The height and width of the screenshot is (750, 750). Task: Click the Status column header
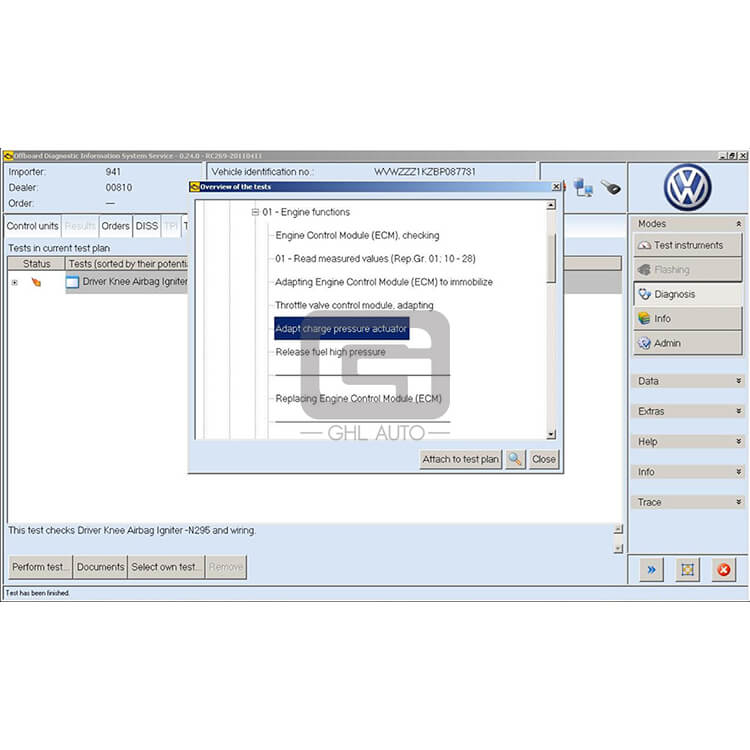click(x=36, y=264)
